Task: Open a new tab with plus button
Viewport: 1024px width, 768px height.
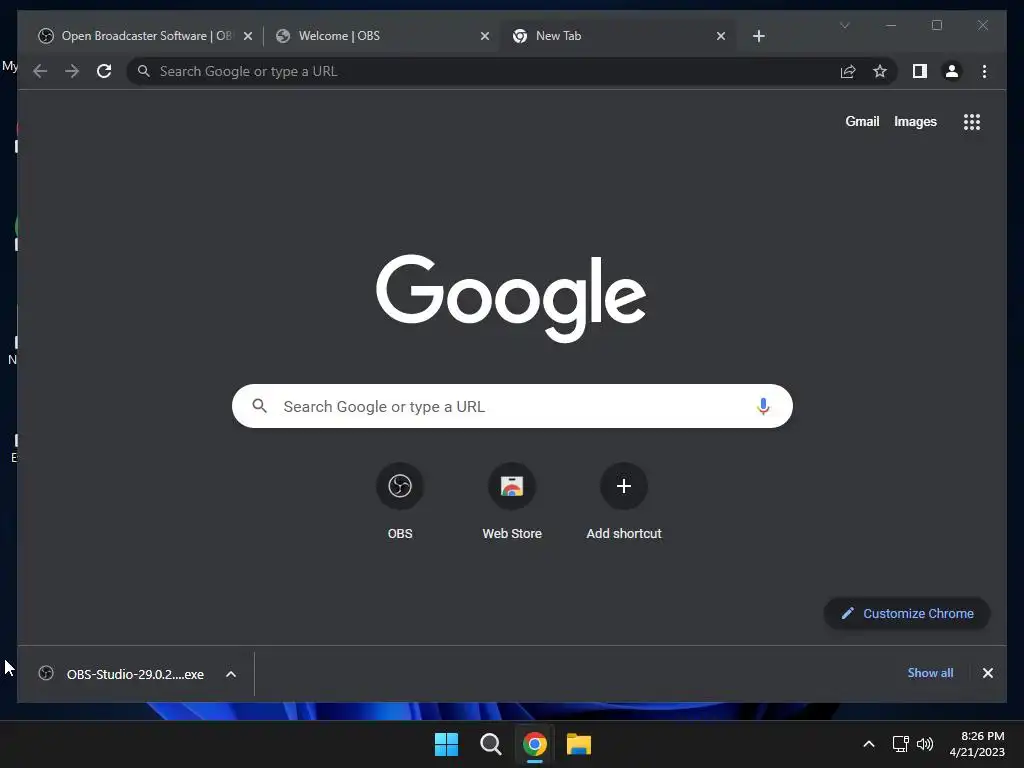Action: click(758, 36)
